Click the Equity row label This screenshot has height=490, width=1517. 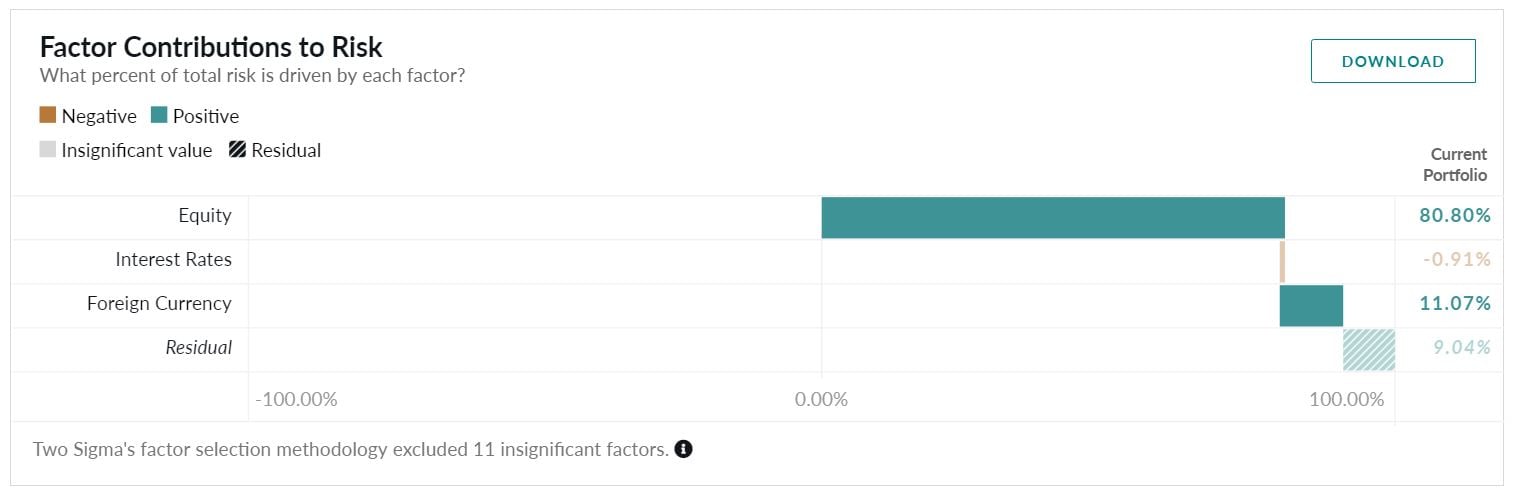[x=205, y=216]
